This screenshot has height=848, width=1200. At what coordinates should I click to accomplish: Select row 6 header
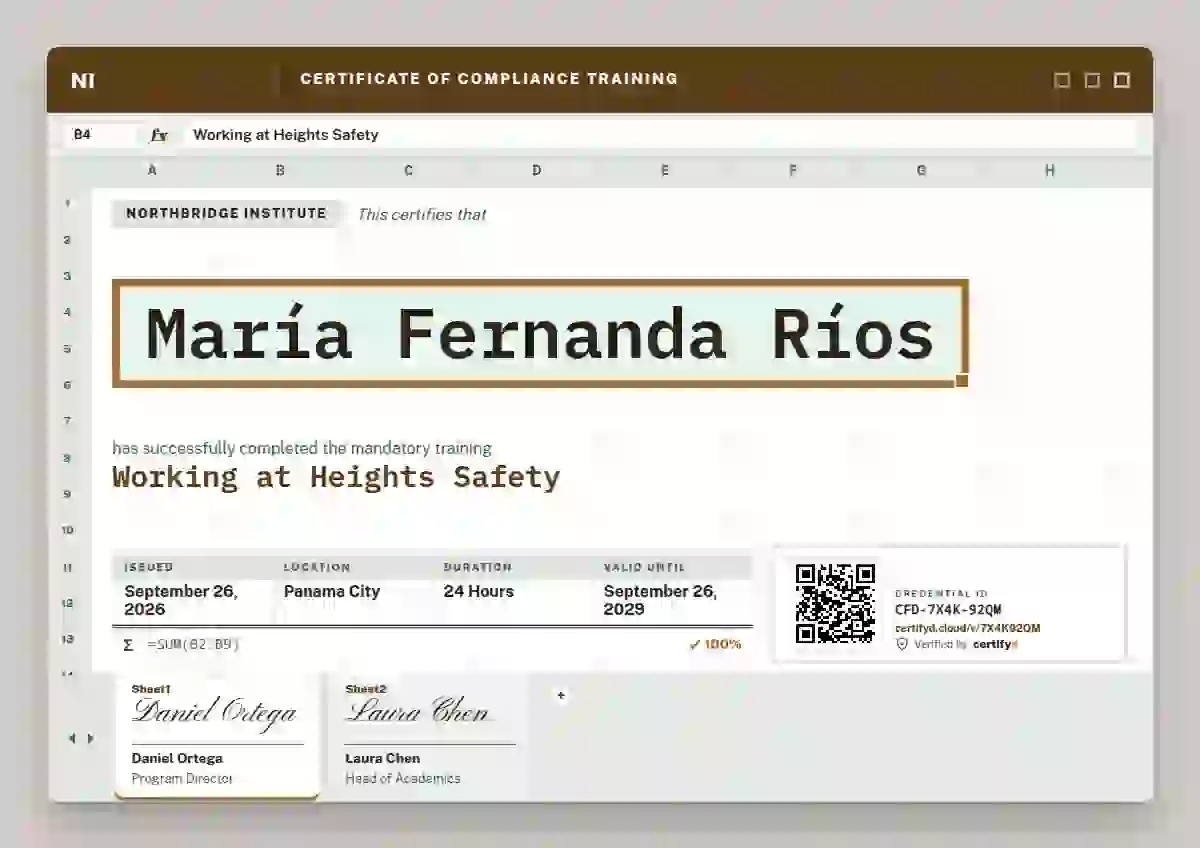[x=68, y=385]
